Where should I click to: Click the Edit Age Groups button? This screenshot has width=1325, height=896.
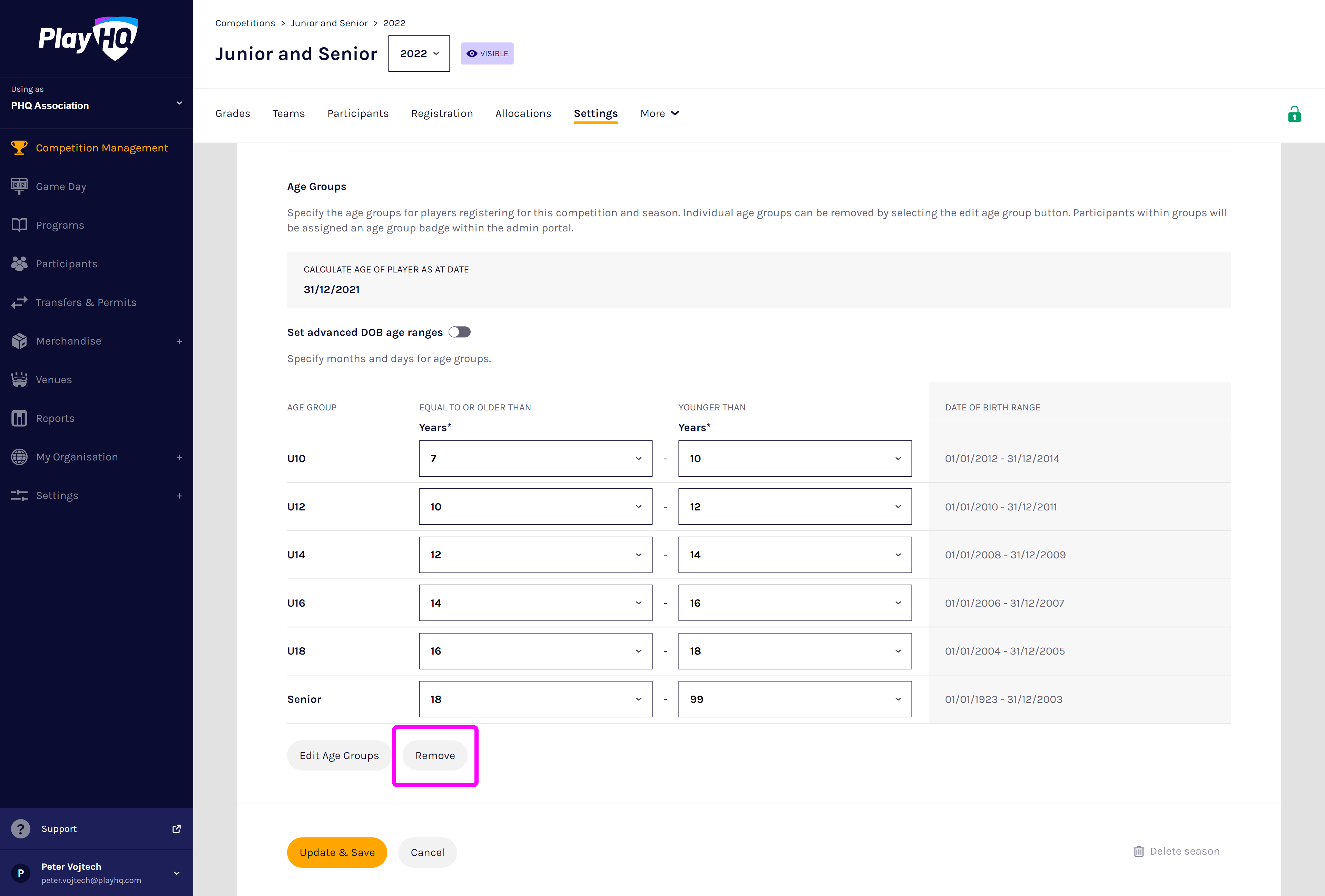tap(338, 755)
